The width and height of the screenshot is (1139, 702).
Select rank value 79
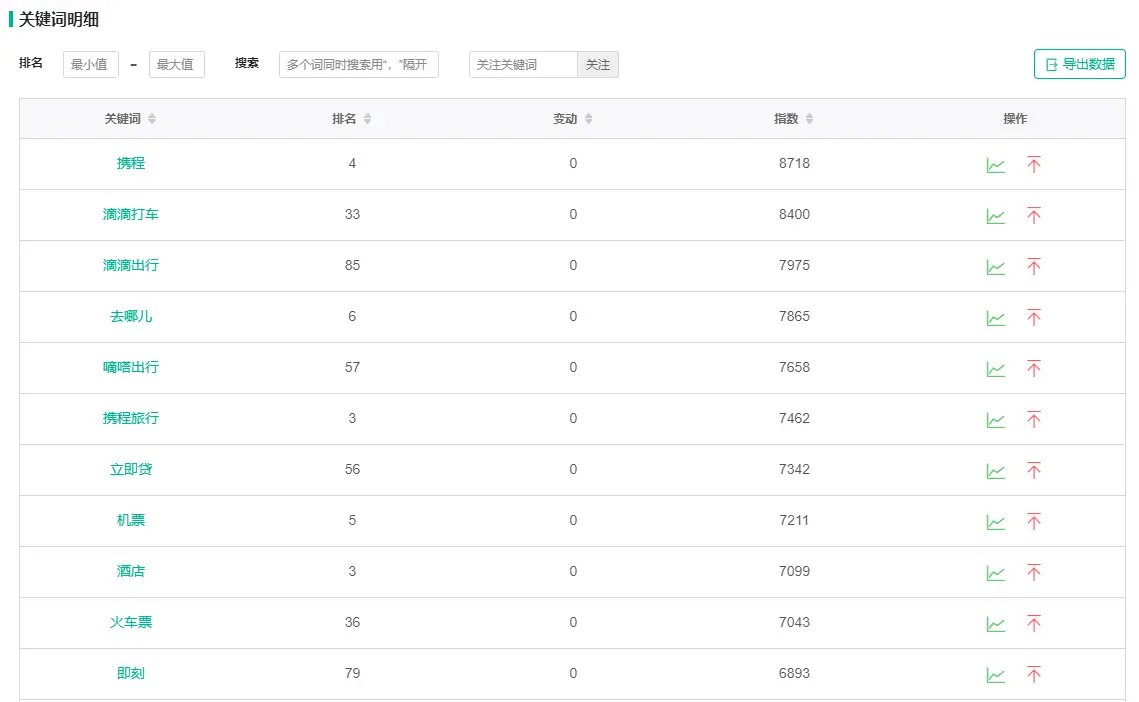pos(352,673)
